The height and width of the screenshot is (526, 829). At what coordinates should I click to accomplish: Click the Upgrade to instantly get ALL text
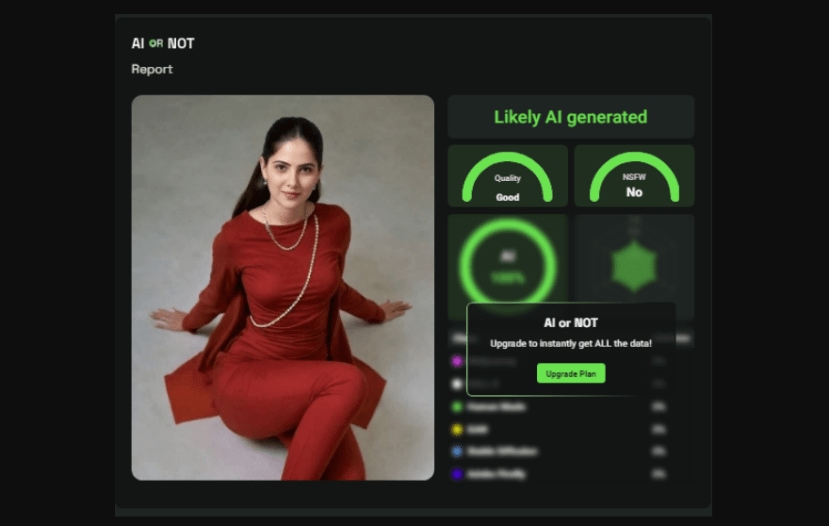click(571, 344)
